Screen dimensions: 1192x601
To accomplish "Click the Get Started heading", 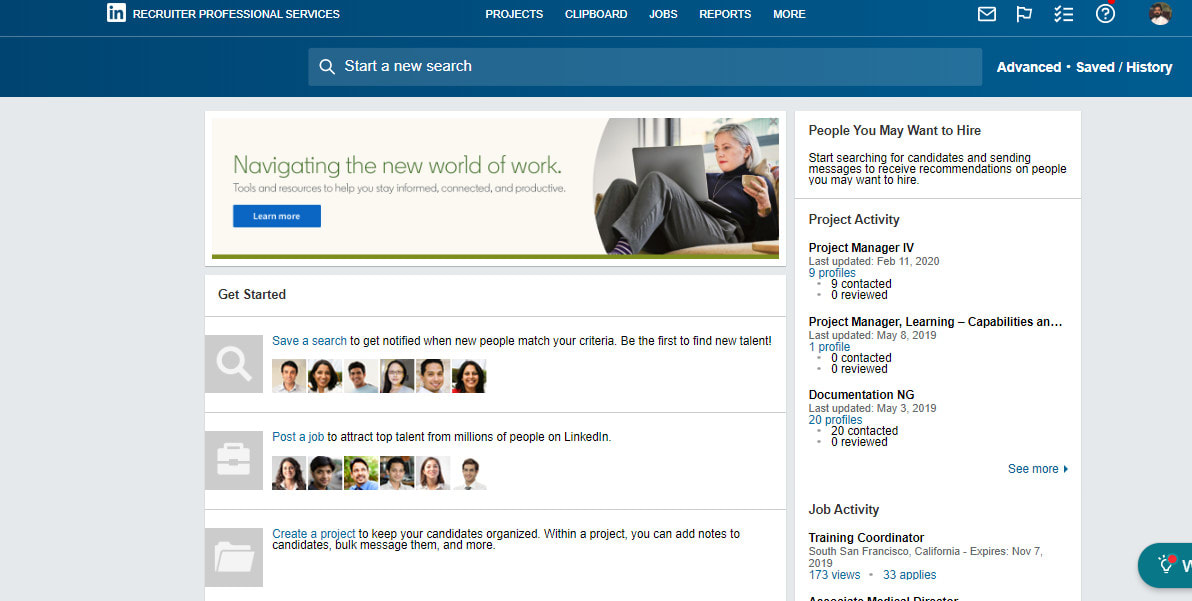I will [x=252, y=295].
